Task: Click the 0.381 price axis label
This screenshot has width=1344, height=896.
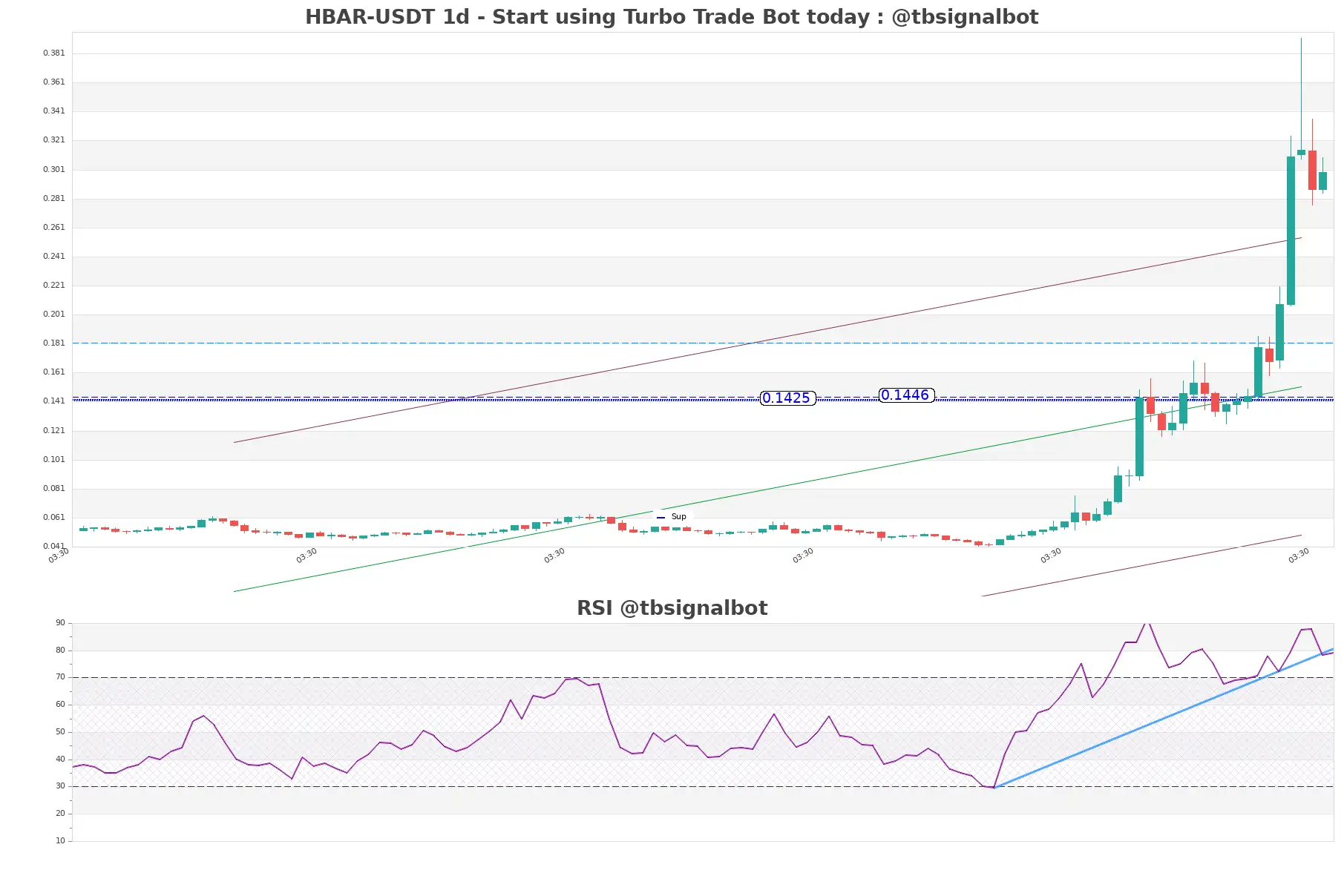Action: (x=53, y=53)
